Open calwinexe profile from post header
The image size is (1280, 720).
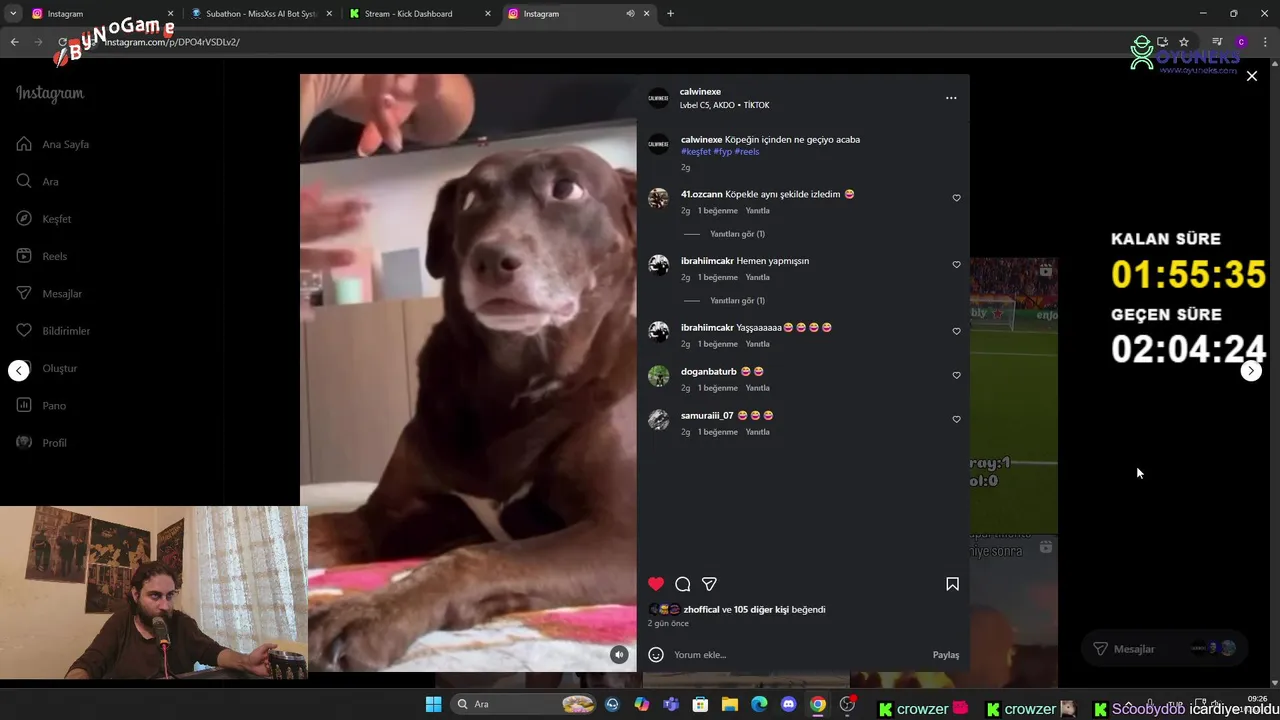coord(700,92)
